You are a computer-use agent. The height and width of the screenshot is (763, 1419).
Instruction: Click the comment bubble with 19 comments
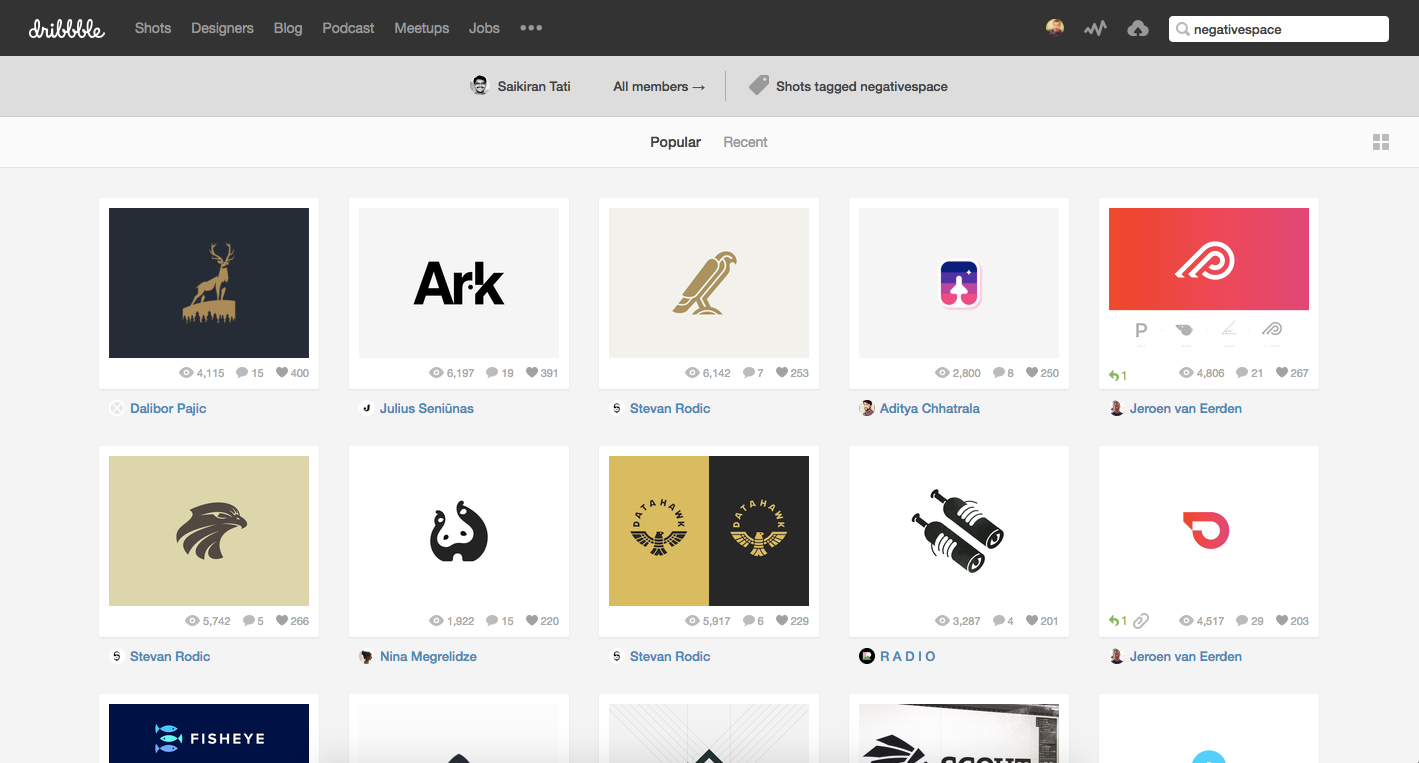click(x=491, y=373)
